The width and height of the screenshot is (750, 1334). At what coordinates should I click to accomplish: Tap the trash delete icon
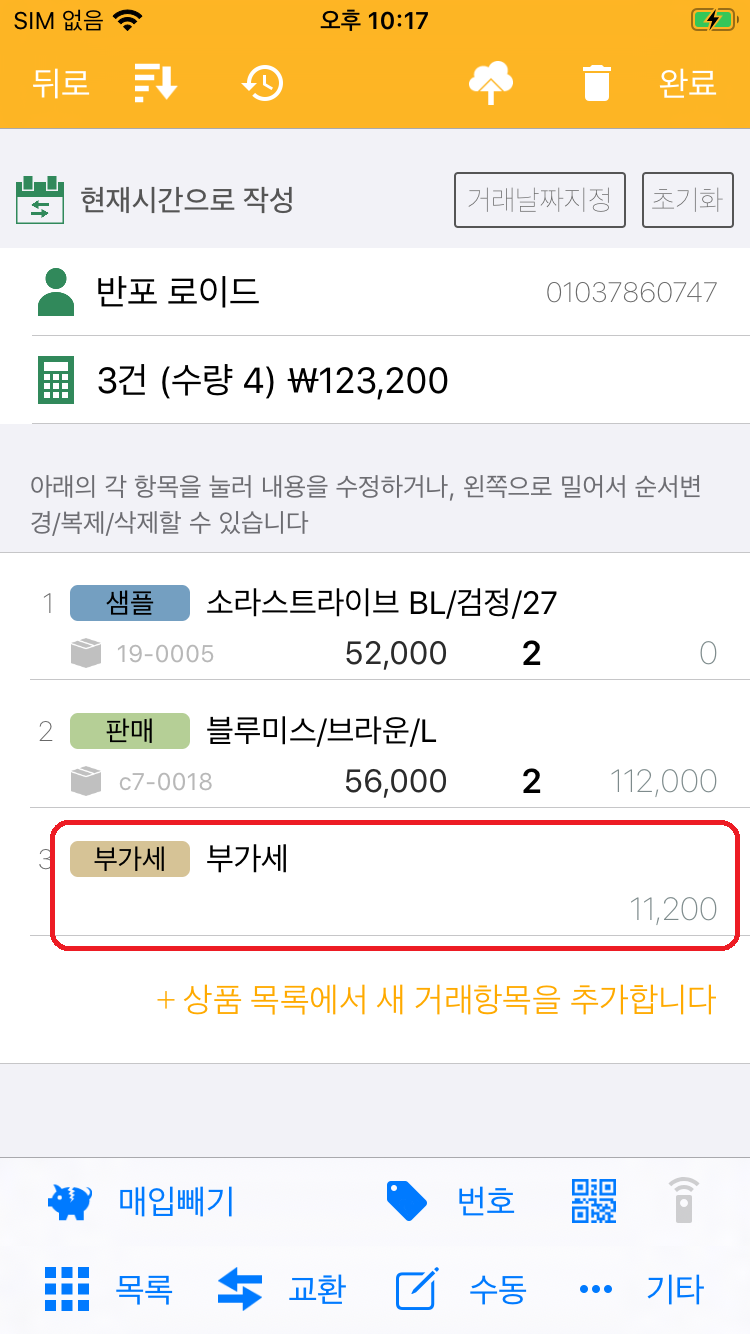(x=597, y=83)
